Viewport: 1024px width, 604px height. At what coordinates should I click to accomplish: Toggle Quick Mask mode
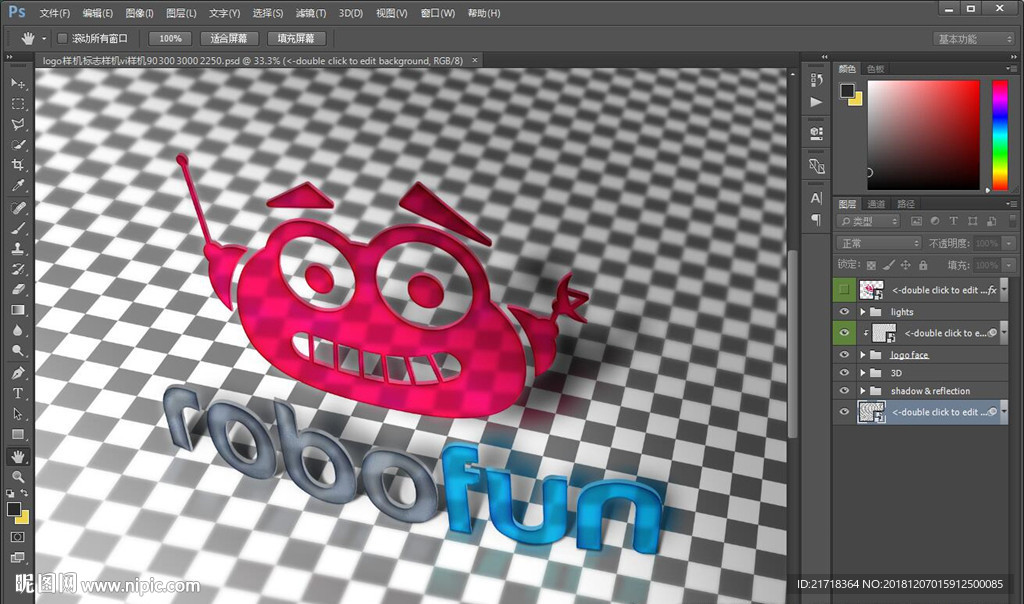(18, 537)
